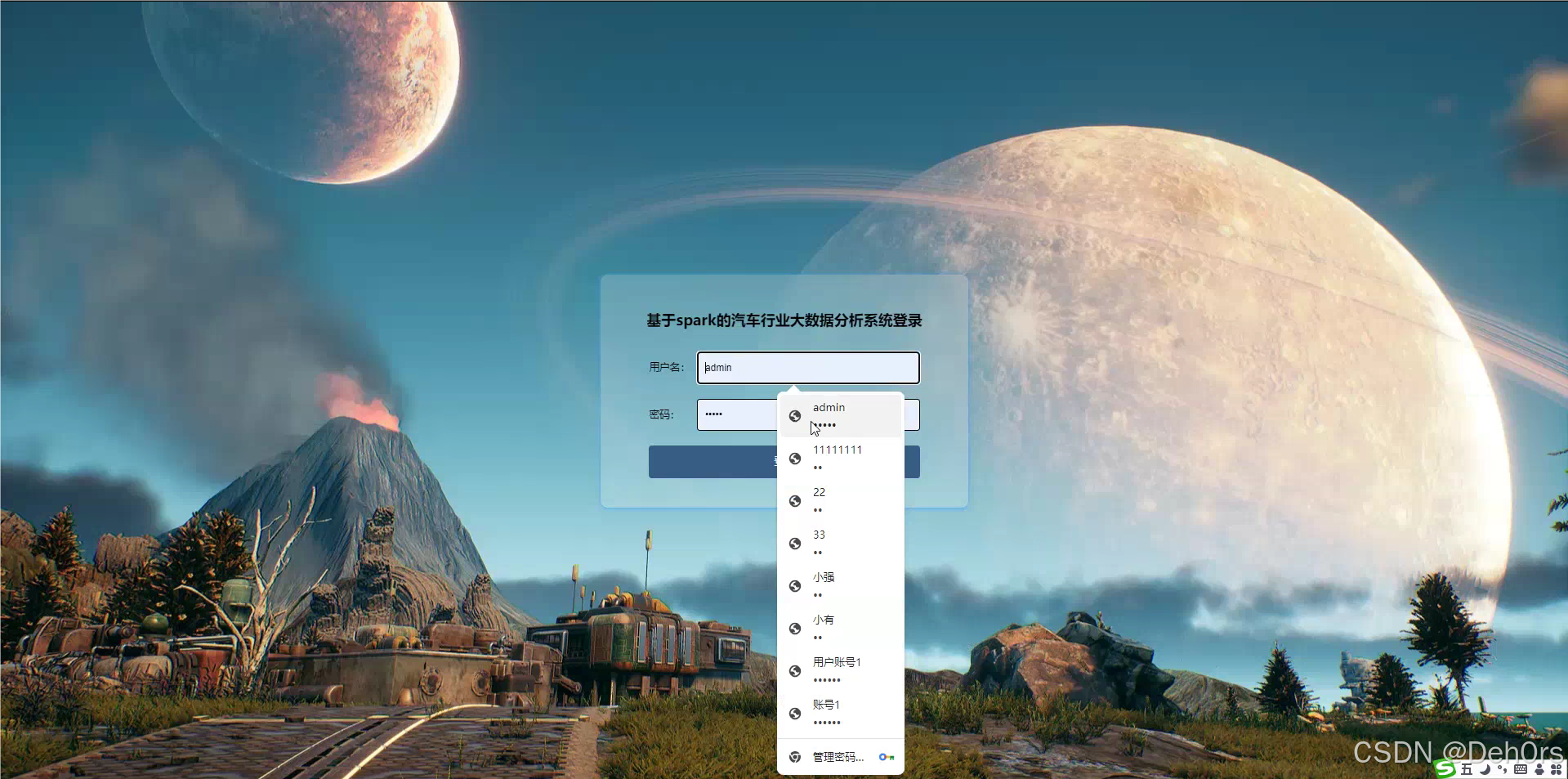Open the soft keyboard icon in the IME bar
Viewport: 1568px width, 779px height.
pos(1521,769)
